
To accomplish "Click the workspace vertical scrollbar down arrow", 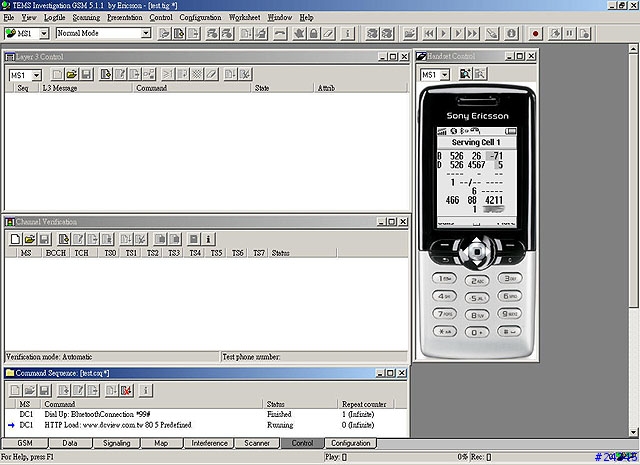I will (633, 432).
